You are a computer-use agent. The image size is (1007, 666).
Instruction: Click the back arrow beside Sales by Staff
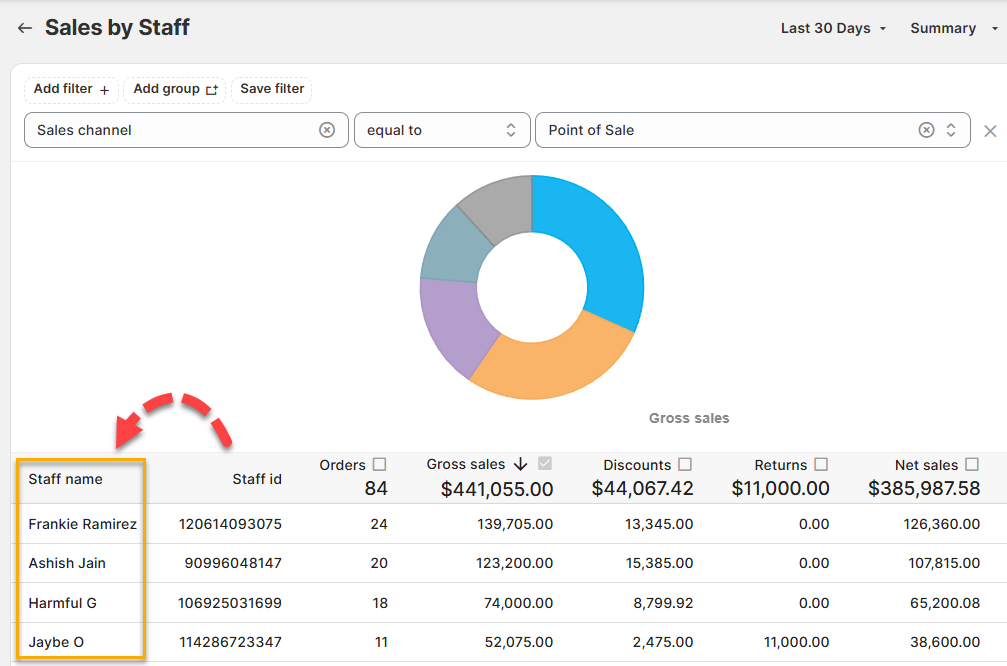[x=25, y=28]
